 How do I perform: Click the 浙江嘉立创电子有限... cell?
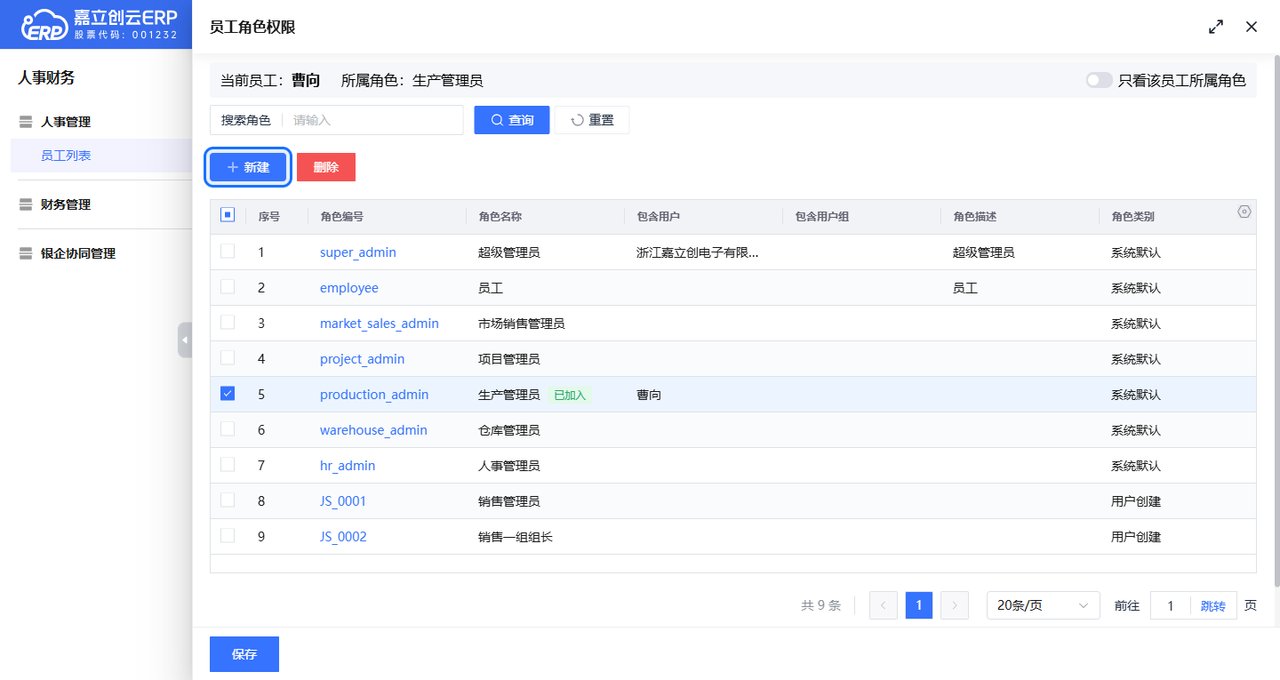click(x=697, y=252)
